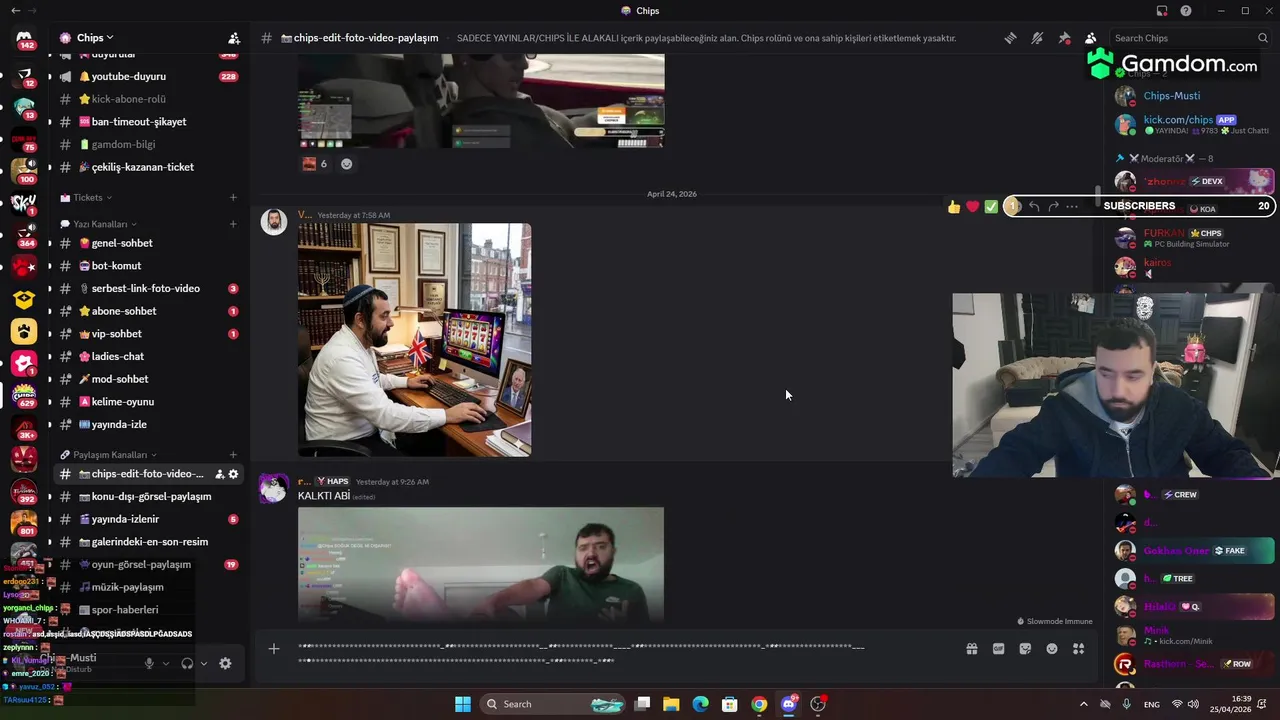Open kick.com/chips app member

[x=1190, y=125]
